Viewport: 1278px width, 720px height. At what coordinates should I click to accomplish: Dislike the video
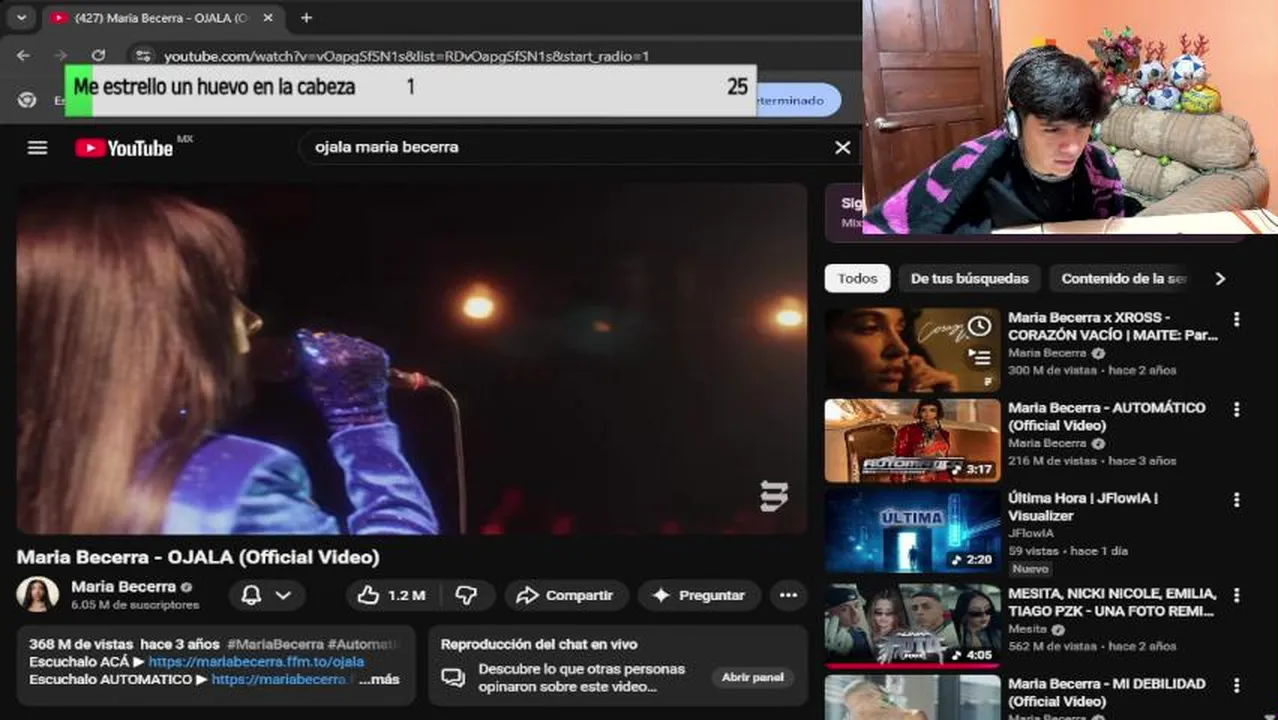point(466,595)
